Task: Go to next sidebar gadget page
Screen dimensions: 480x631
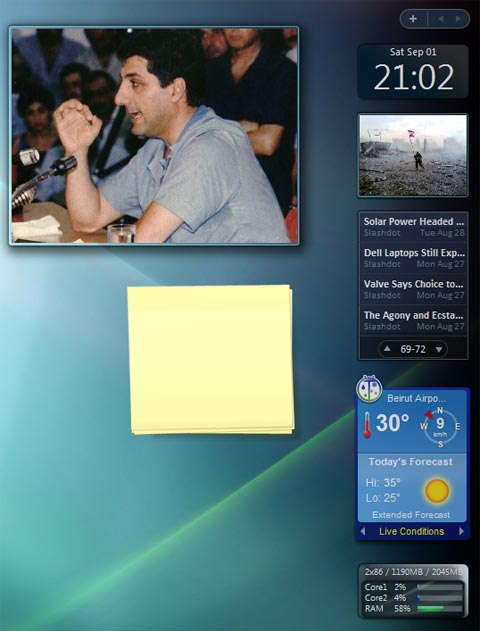Action: coord(458,19)
